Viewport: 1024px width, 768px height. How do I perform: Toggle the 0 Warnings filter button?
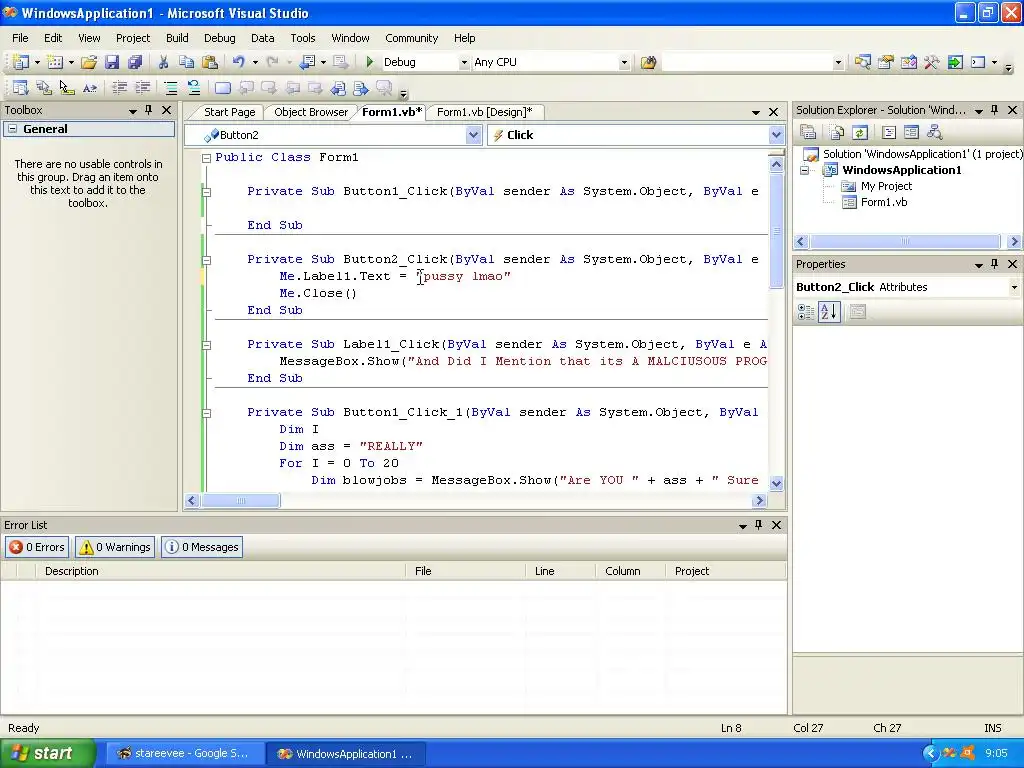click(115, 547)
